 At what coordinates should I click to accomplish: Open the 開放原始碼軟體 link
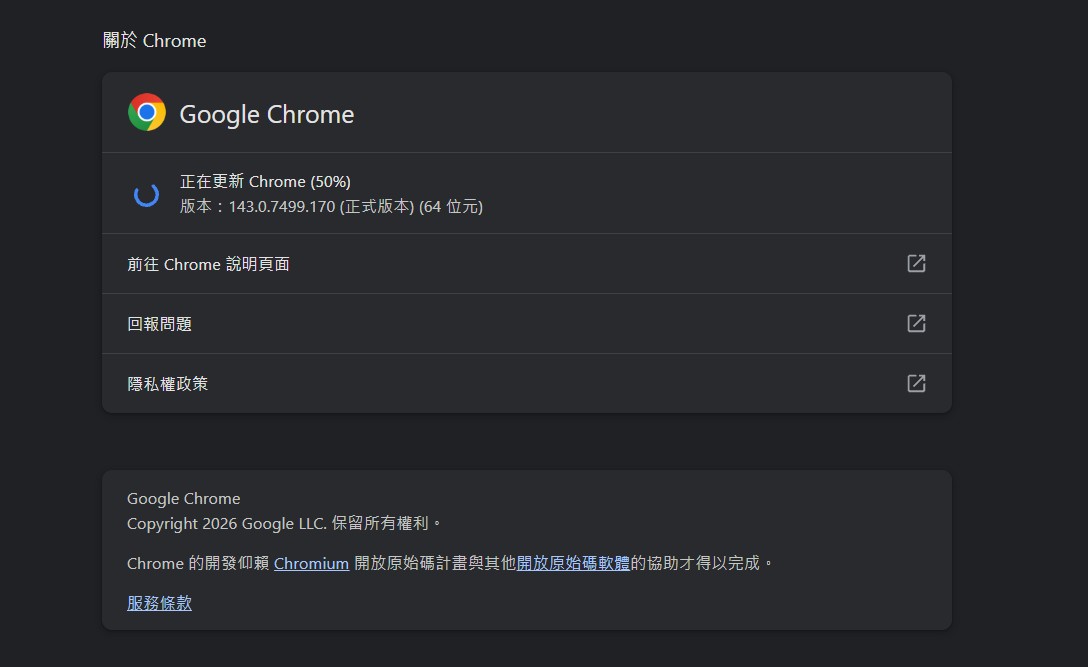coord(573,563)
